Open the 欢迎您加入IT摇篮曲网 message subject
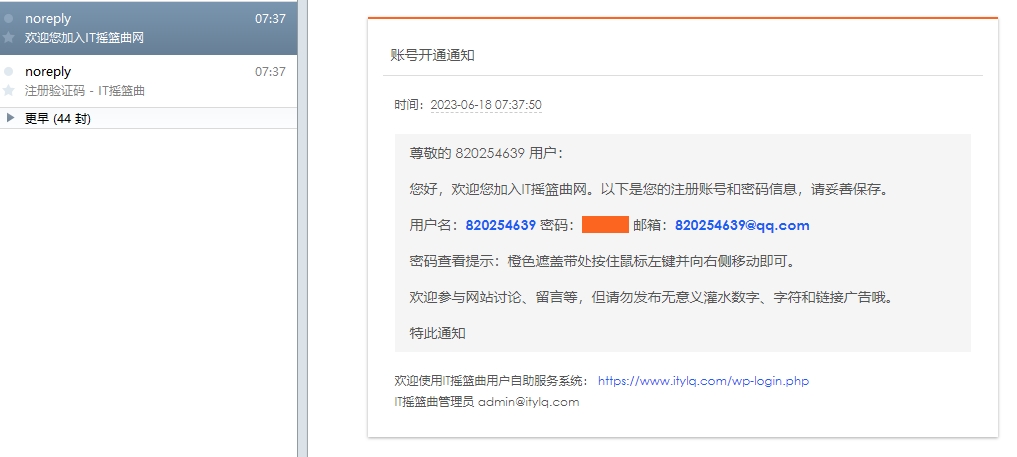 point(85,37)
